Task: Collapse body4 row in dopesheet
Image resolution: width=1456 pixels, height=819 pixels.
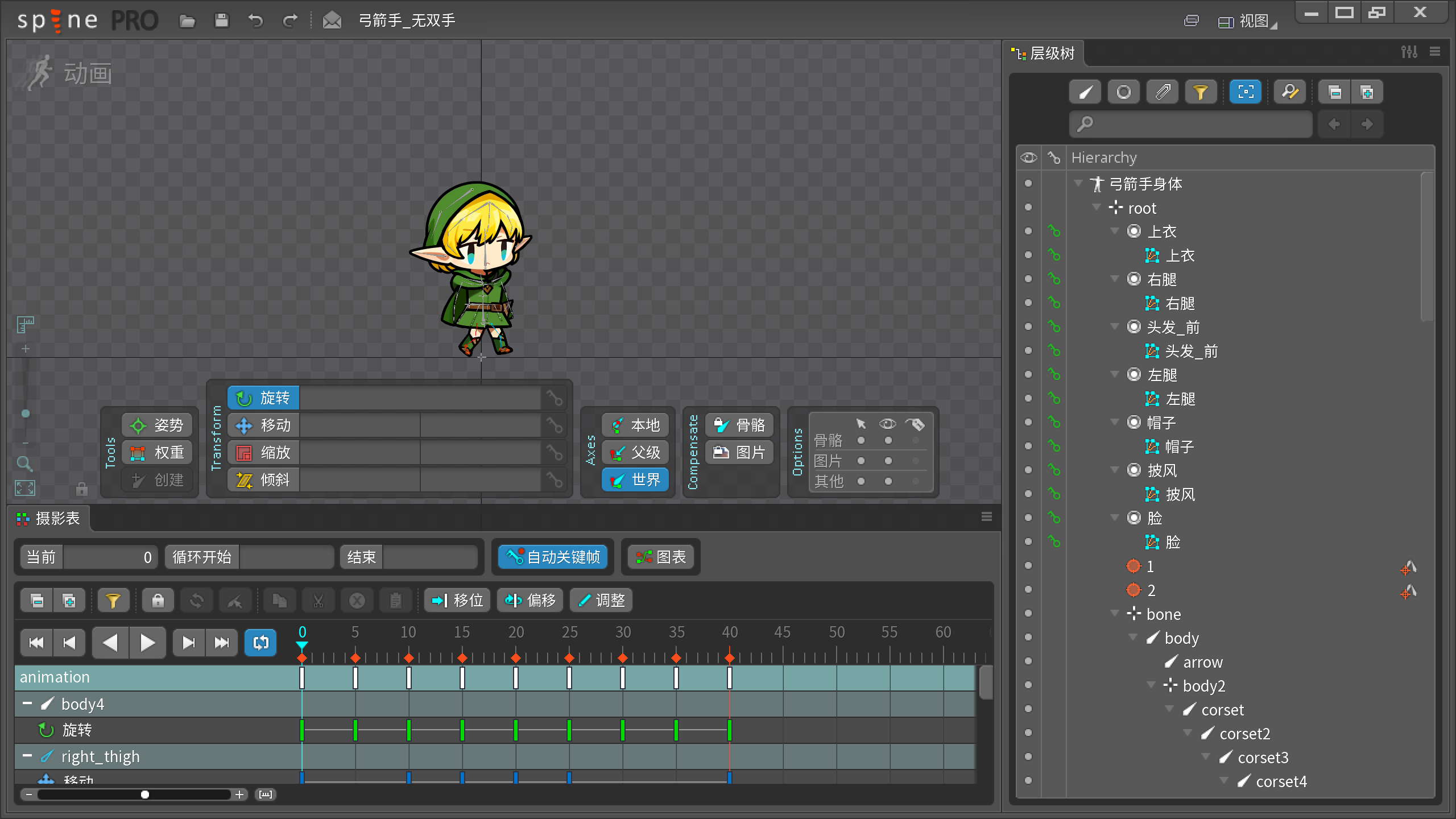Action: (27, 704)
